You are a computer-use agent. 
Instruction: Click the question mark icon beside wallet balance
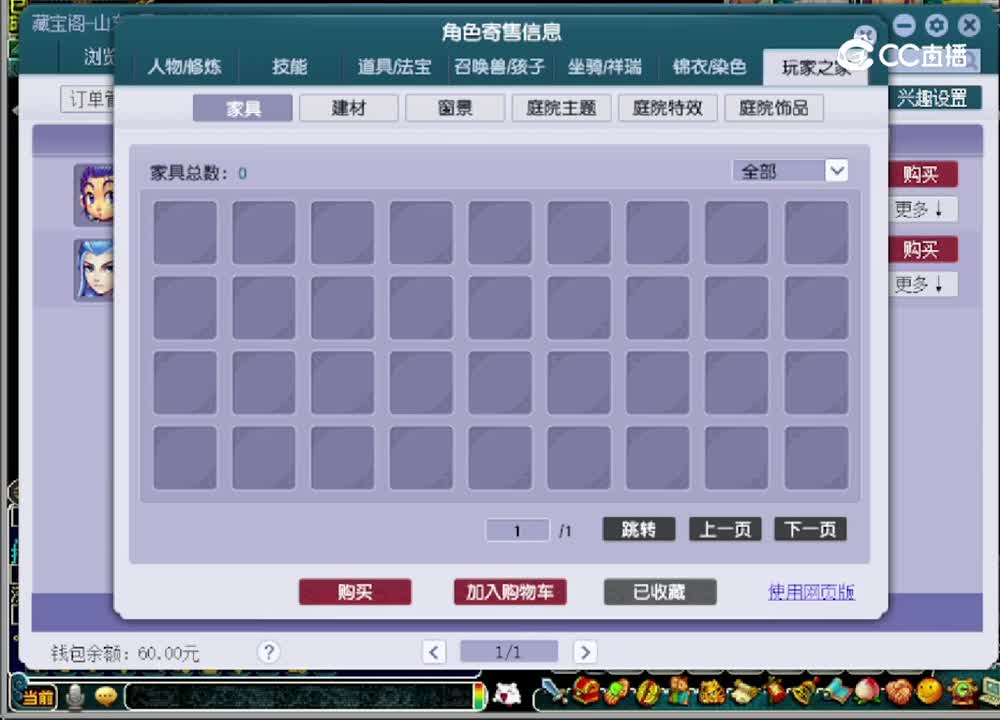pyautogui.click(x=268, y=652)
